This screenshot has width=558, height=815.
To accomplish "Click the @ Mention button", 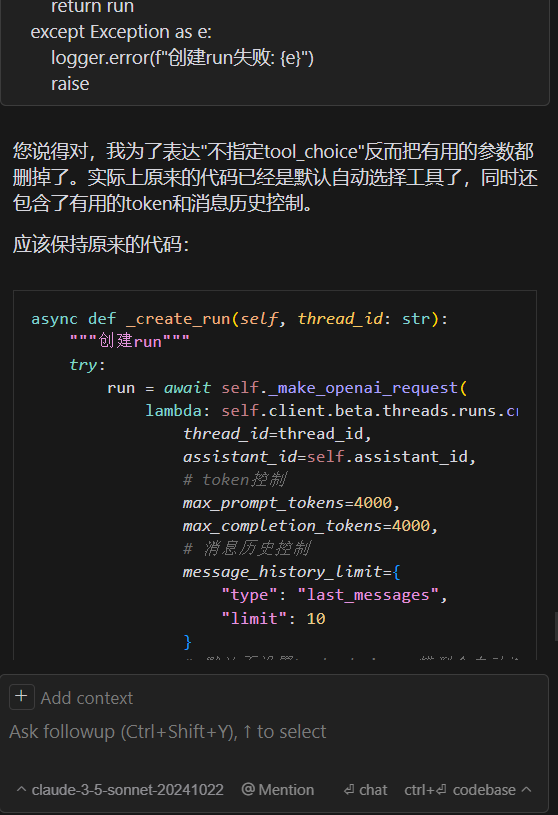I will pos(278,790).
